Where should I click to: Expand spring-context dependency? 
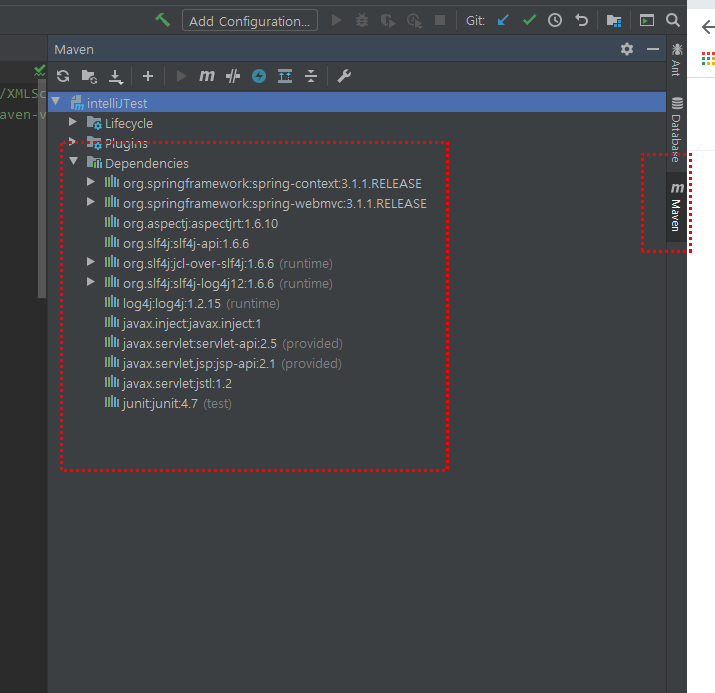91,181
